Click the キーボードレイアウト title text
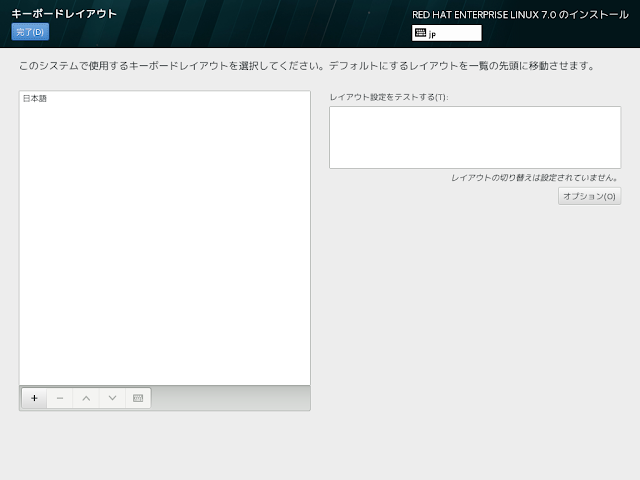The width and height of the screenshot is (640, 480). pos(64,14)
